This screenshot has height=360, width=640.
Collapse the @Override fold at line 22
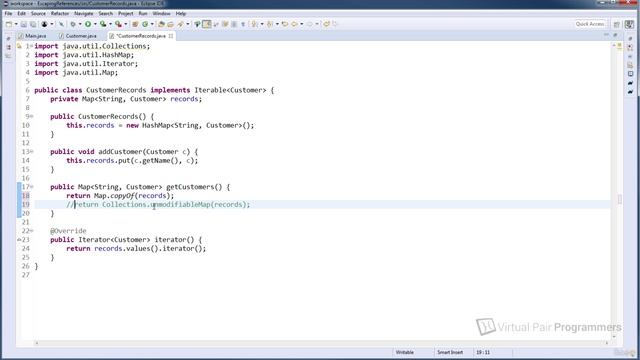[x=31, y=231]
